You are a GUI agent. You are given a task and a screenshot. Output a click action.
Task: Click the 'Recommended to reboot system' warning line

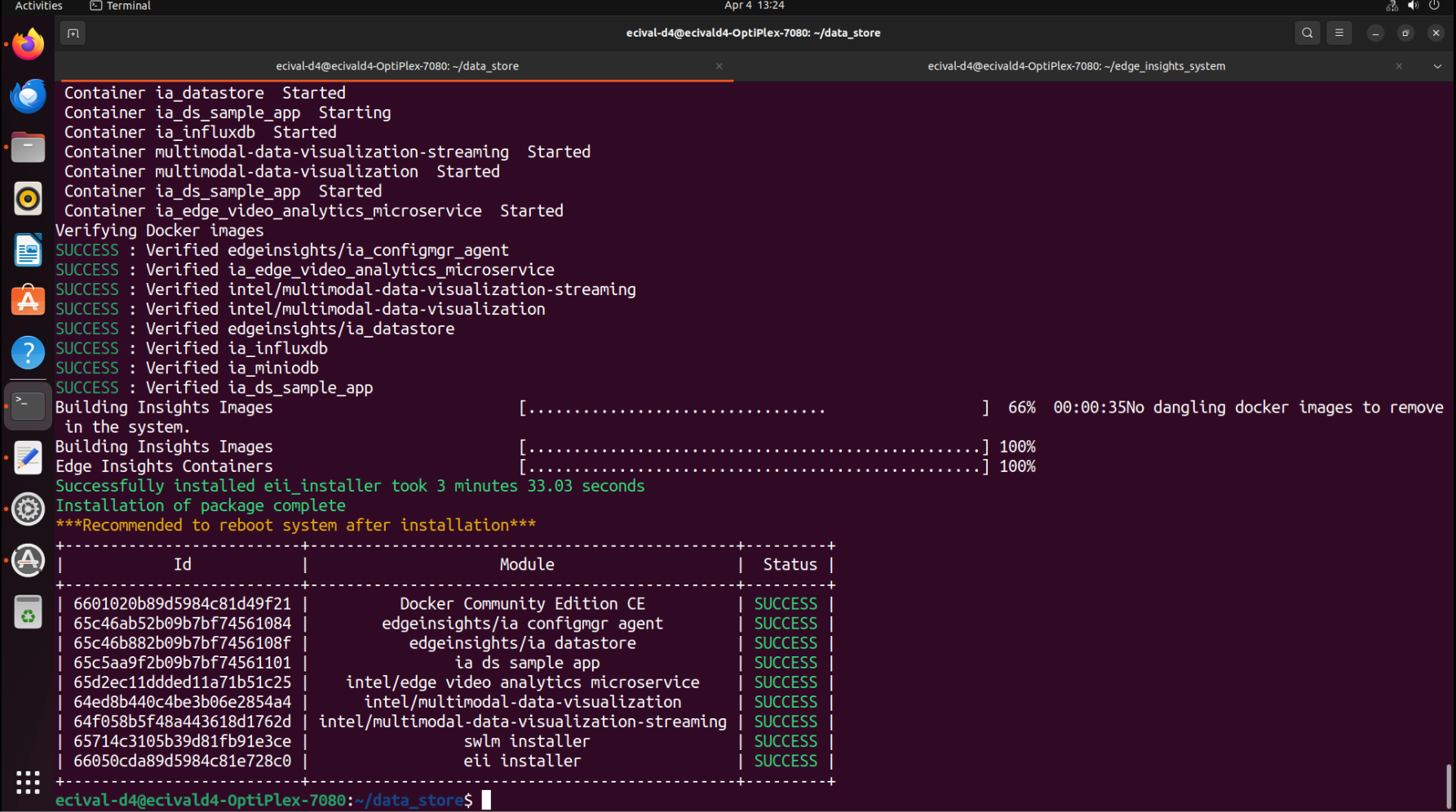(296, 525)
